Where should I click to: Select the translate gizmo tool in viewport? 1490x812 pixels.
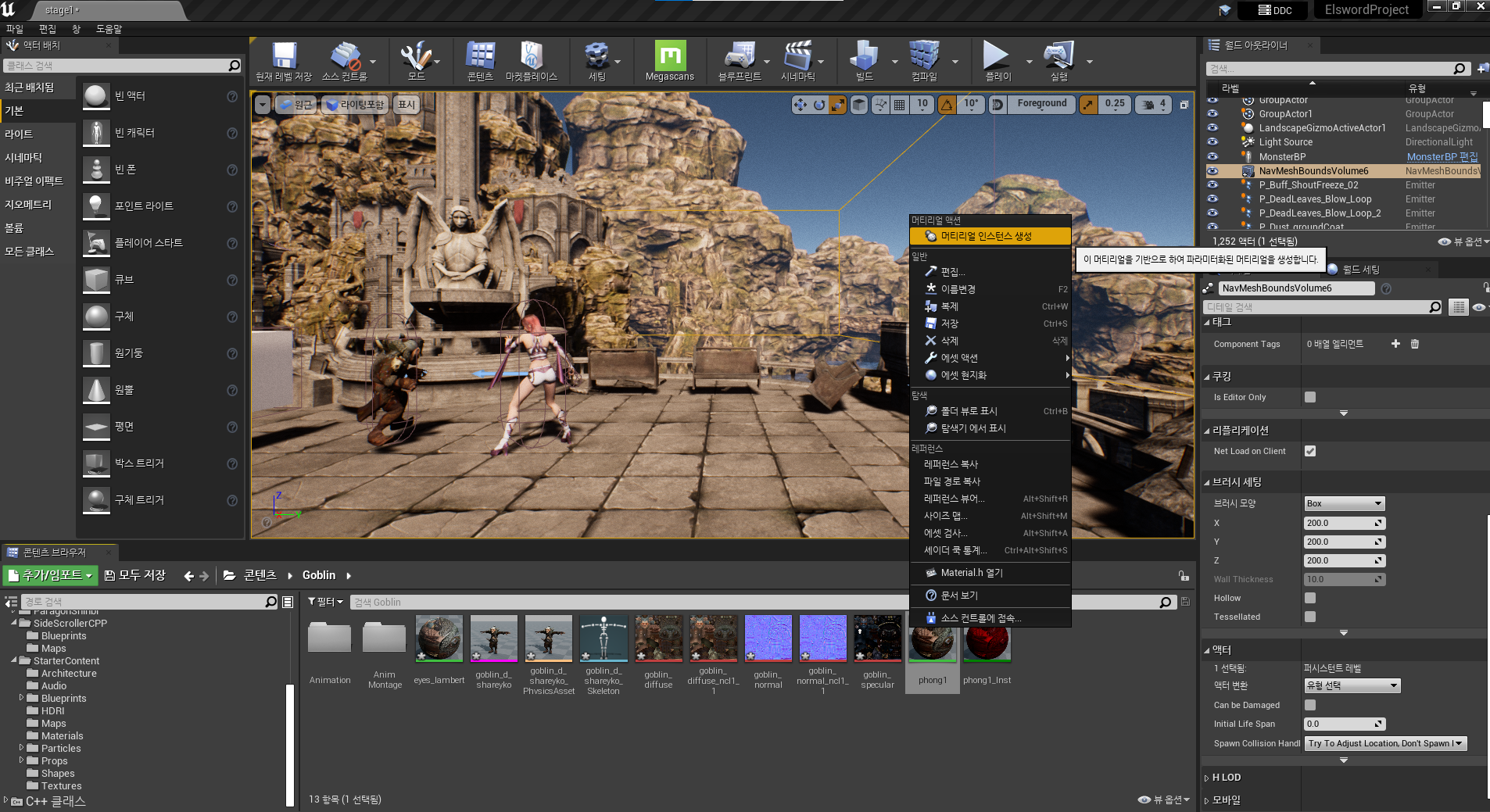[800, 105]
